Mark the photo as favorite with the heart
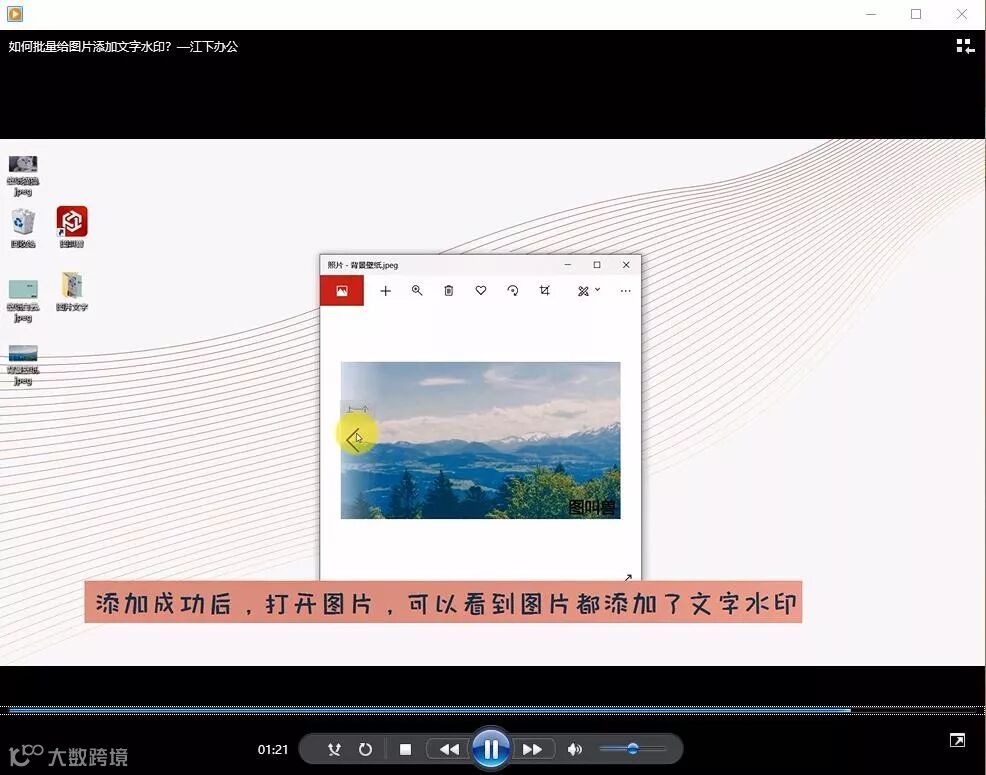 (x=480, y=291)
